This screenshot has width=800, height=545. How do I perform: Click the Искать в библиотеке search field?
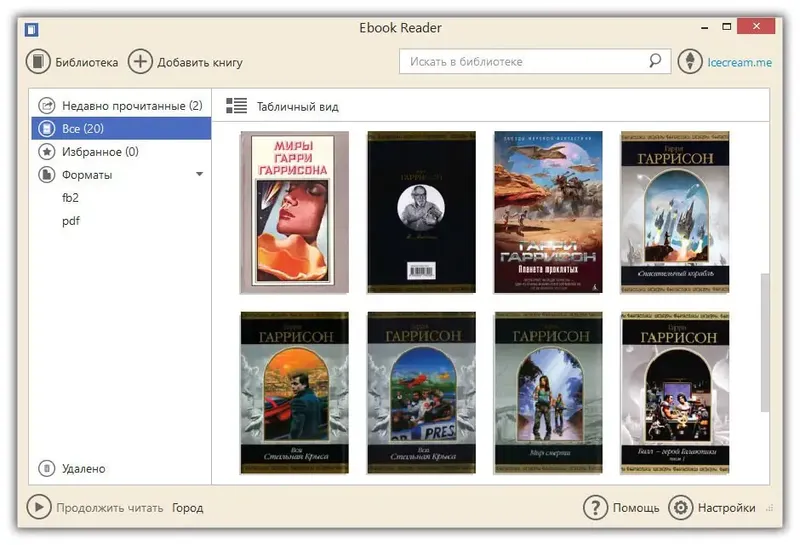coord(535,61)
